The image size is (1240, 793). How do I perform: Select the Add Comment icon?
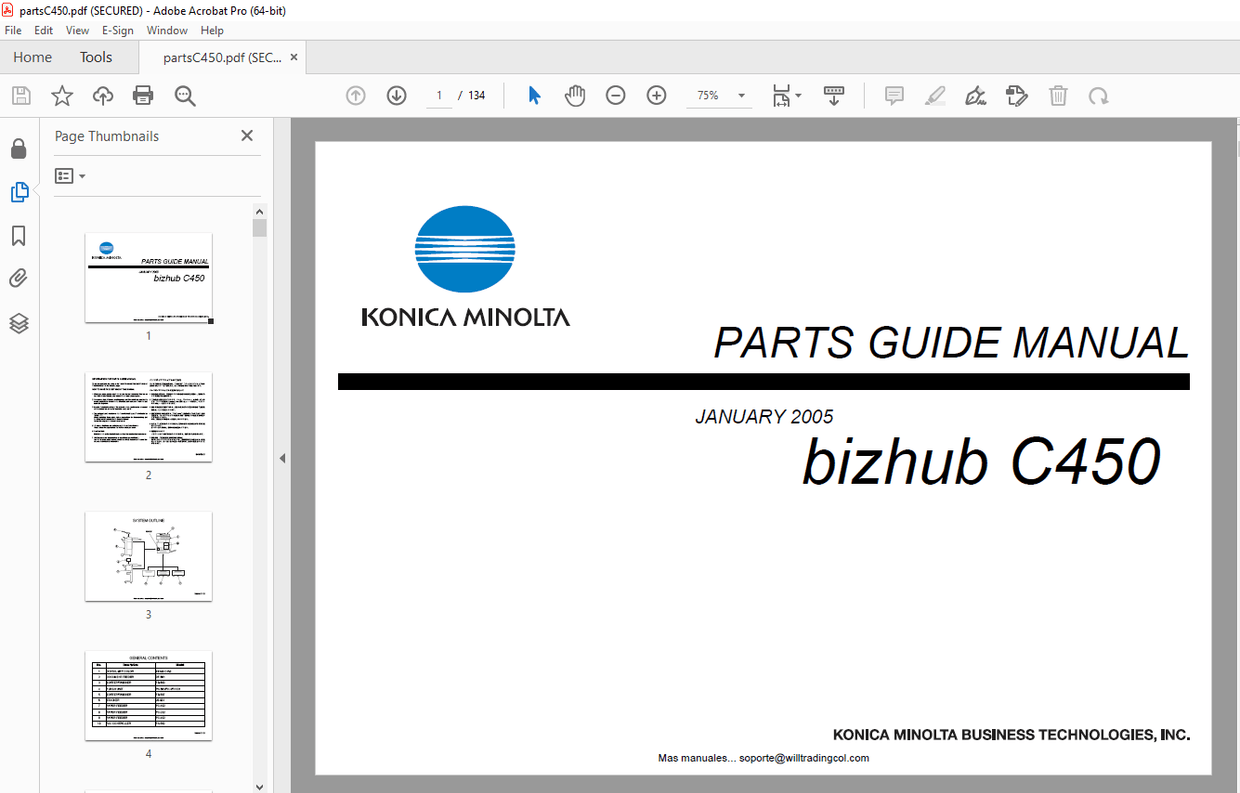click(893, 95)
